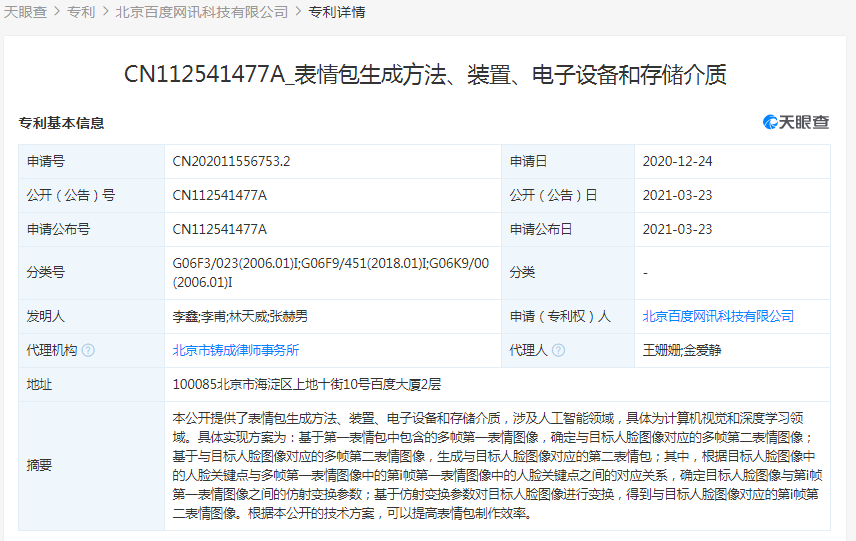Image resolution: width=856 pixels, height=541 pixels.
Task: Select date in 申请公布日 row
Action: (677, 229)
